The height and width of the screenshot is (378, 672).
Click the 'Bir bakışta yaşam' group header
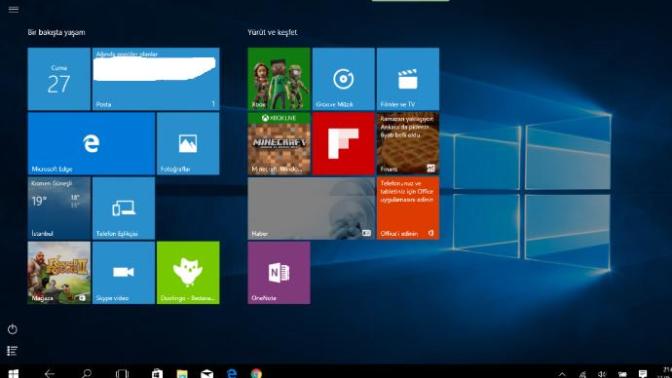pos(57,32)
